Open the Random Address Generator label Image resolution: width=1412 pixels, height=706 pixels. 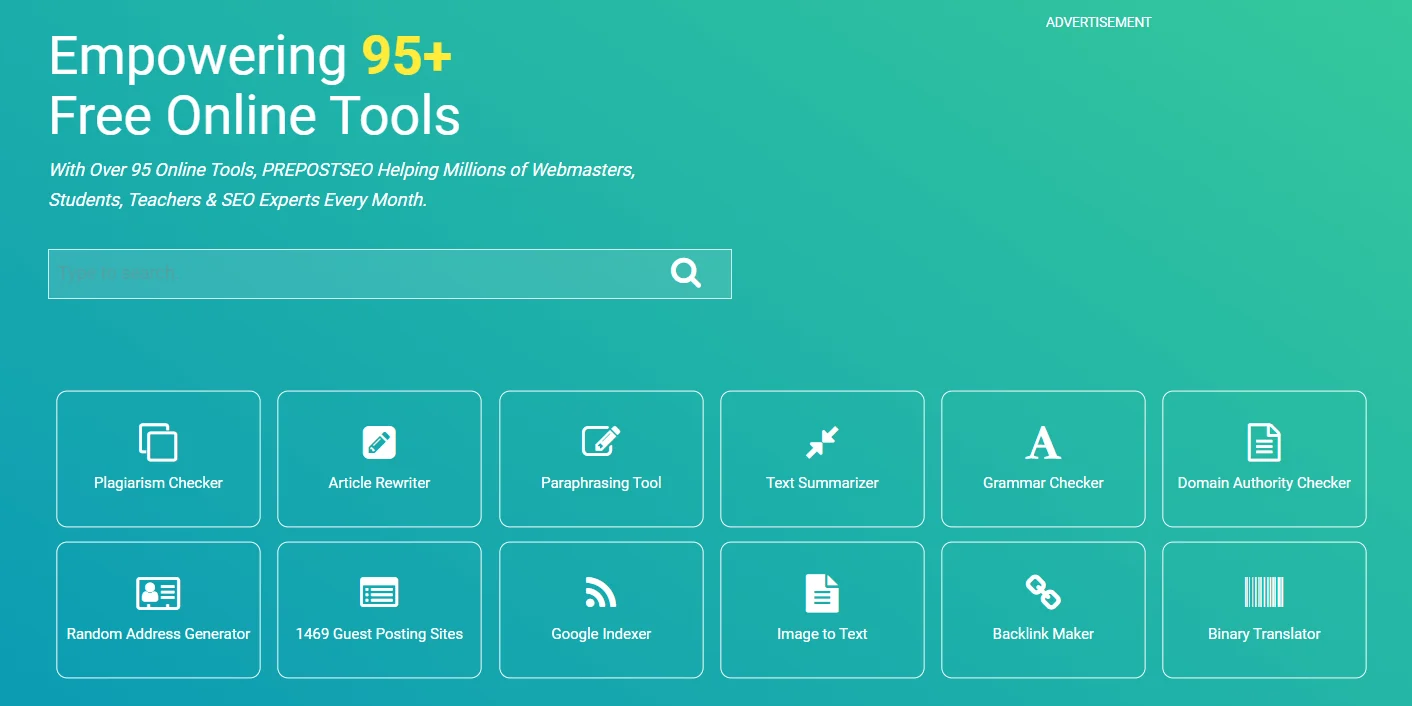pyautogui.click(x=158, y=634)
